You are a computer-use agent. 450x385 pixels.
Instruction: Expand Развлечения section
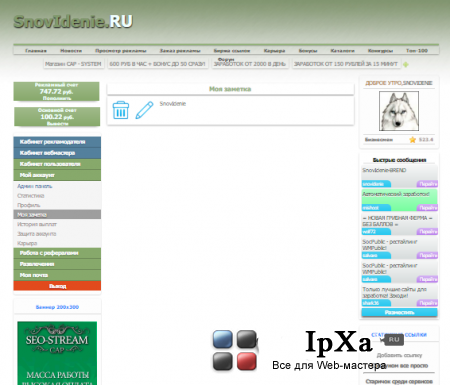(57, 264)
